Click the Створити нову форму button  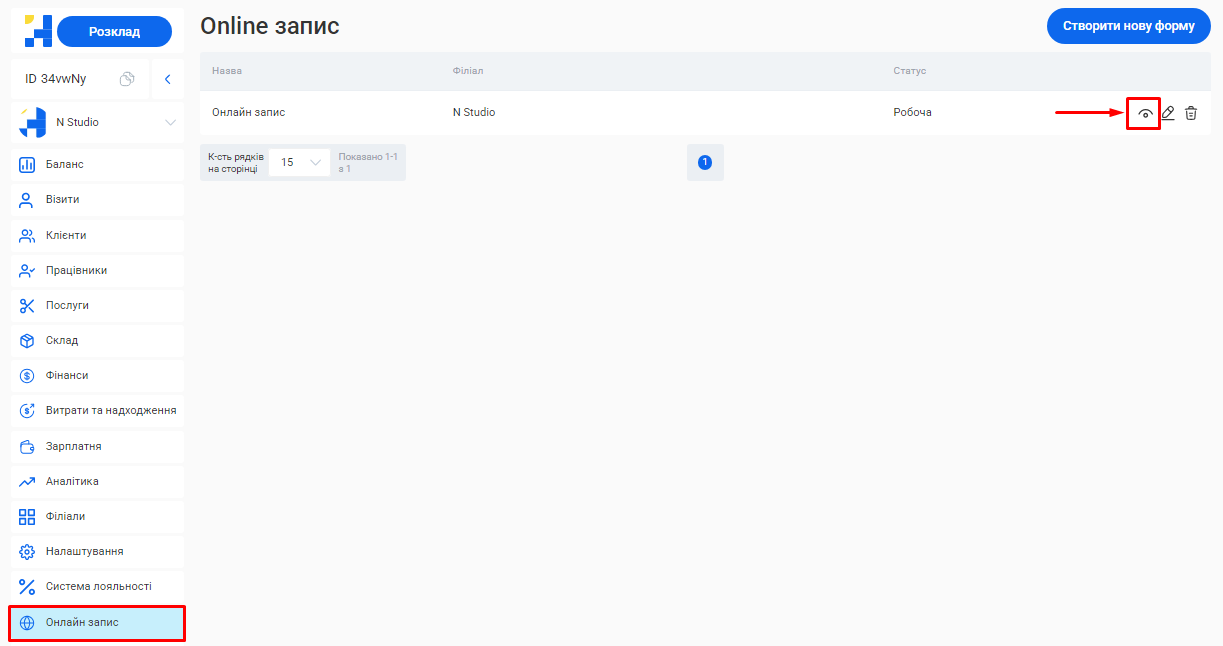click(x=1128, y=26)
